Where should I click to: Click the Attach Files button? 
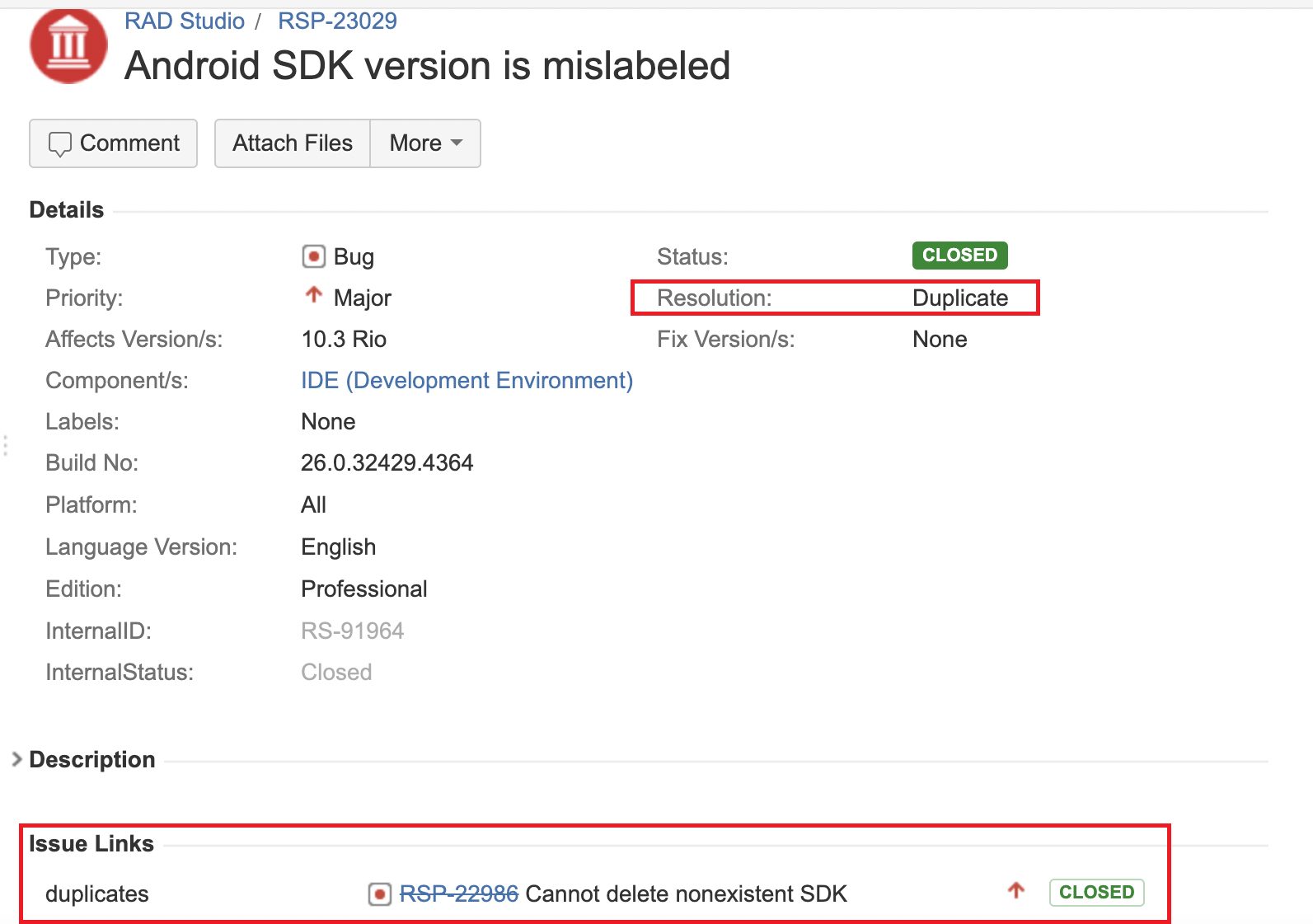tap(293, 143)
